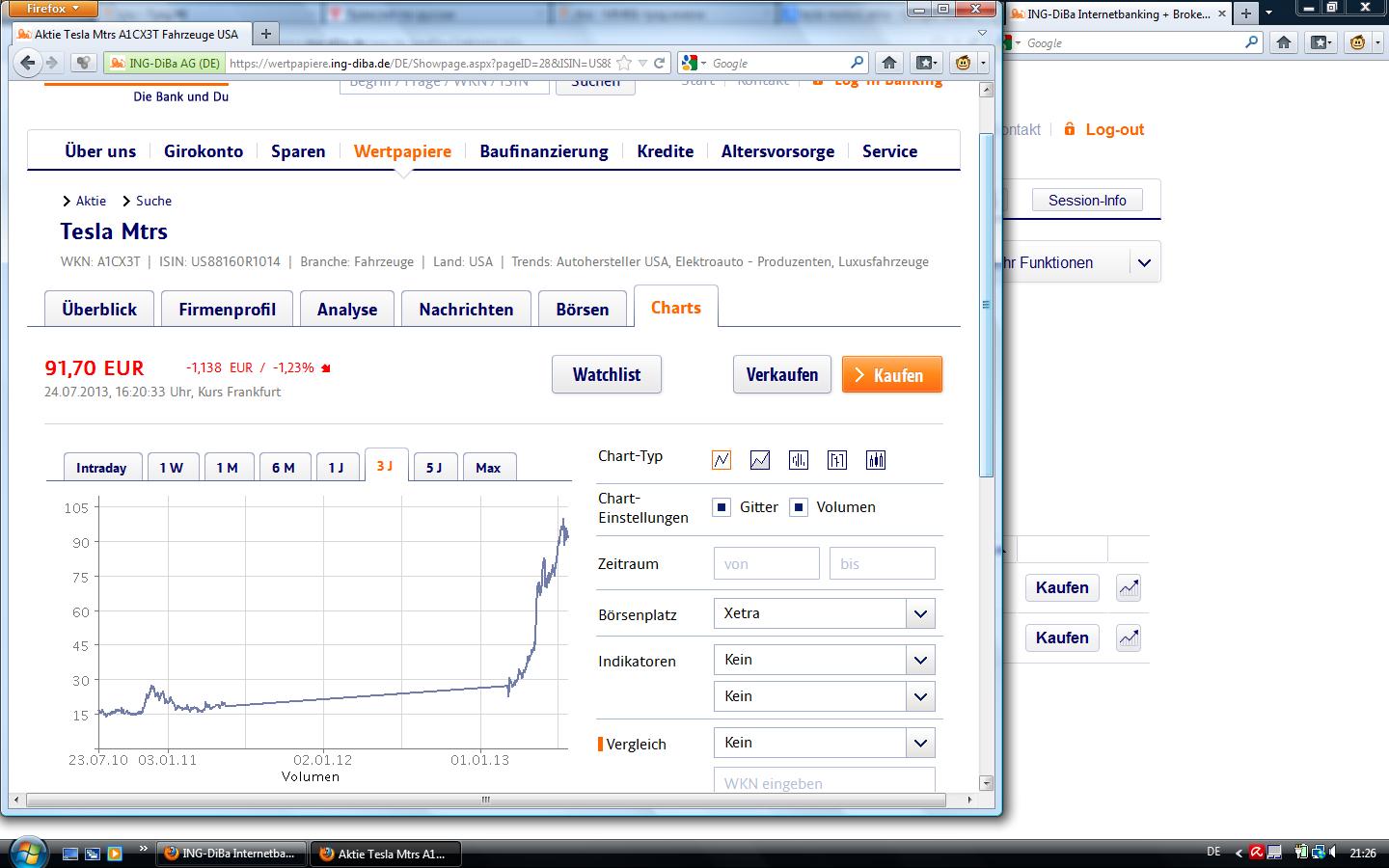Open the Börsenplatz Xetra dropdown
The height and width of the screenshot is (868, 1389).
pyautogui.click(x=824, y=613)
